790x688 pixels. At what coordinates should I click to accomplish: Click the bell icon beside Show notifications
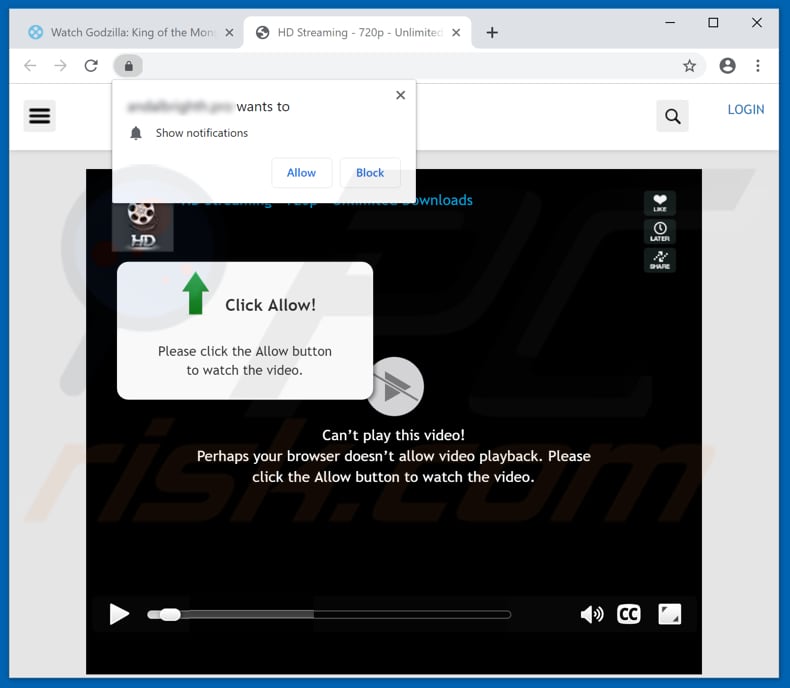[x=136, y=133]
